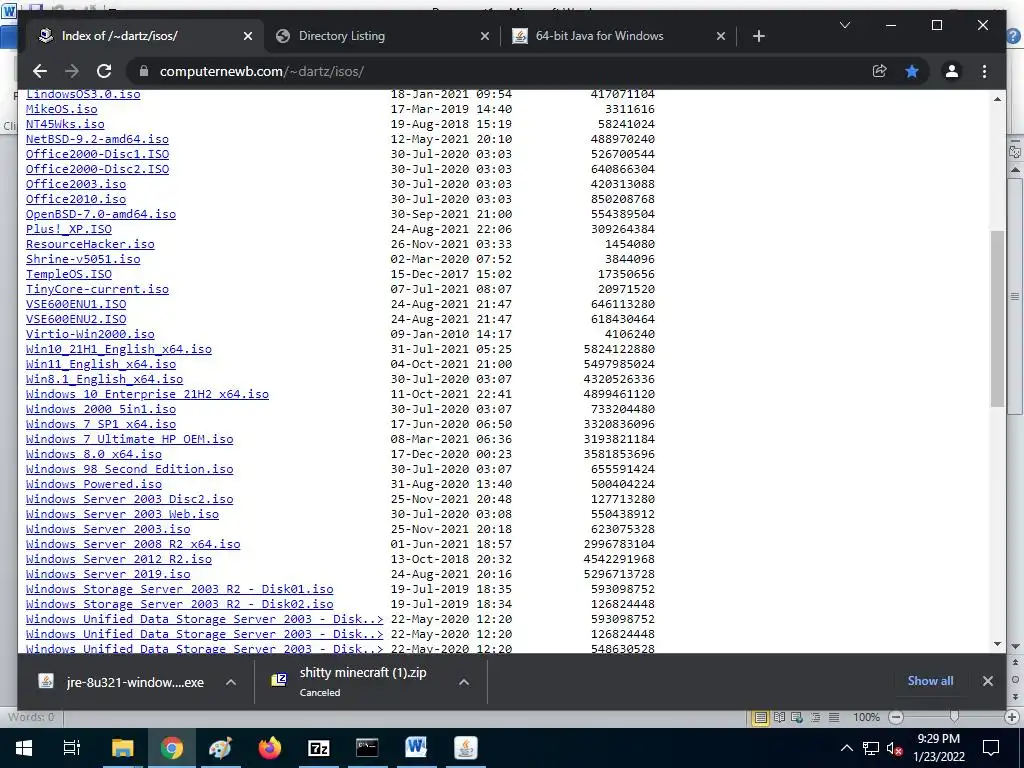
Task: Click the page scrollbar up arrow
Action: (997, 99)
